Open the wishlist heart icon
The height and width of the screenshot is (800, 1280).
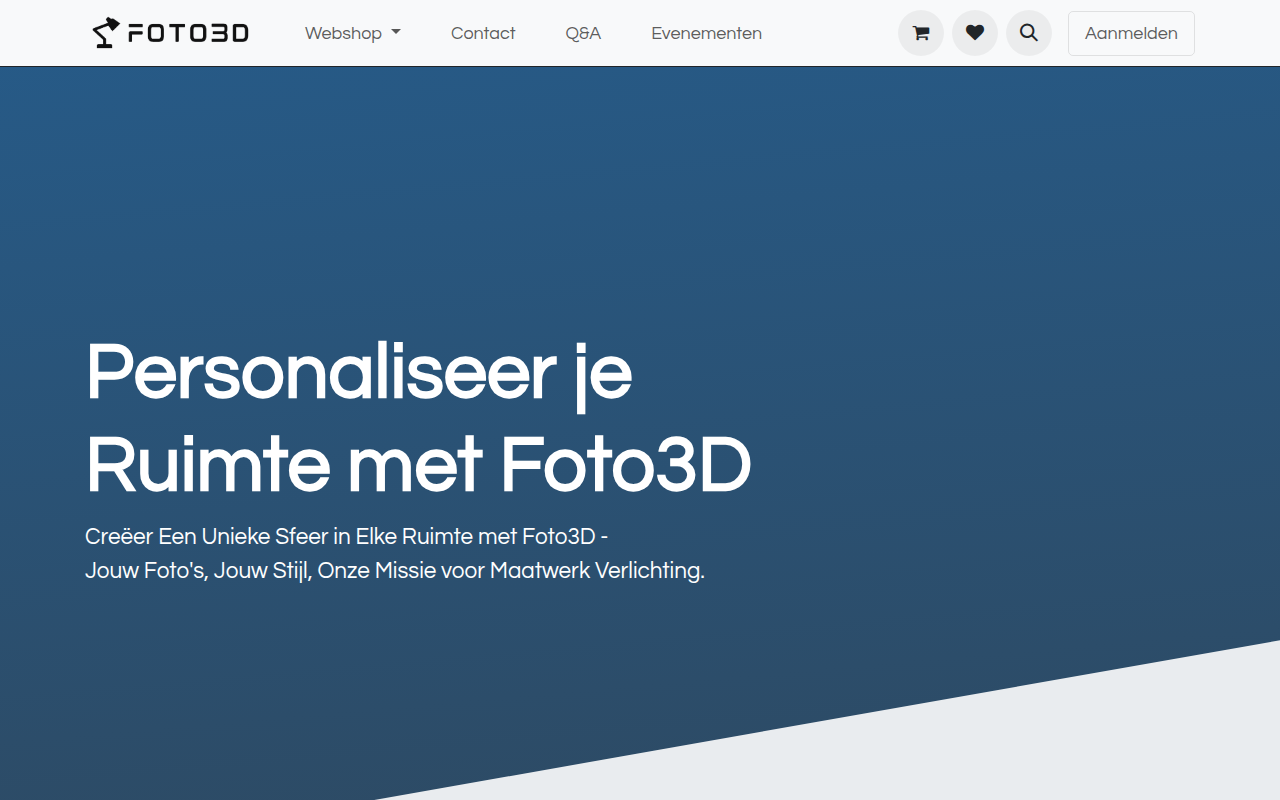975,33
